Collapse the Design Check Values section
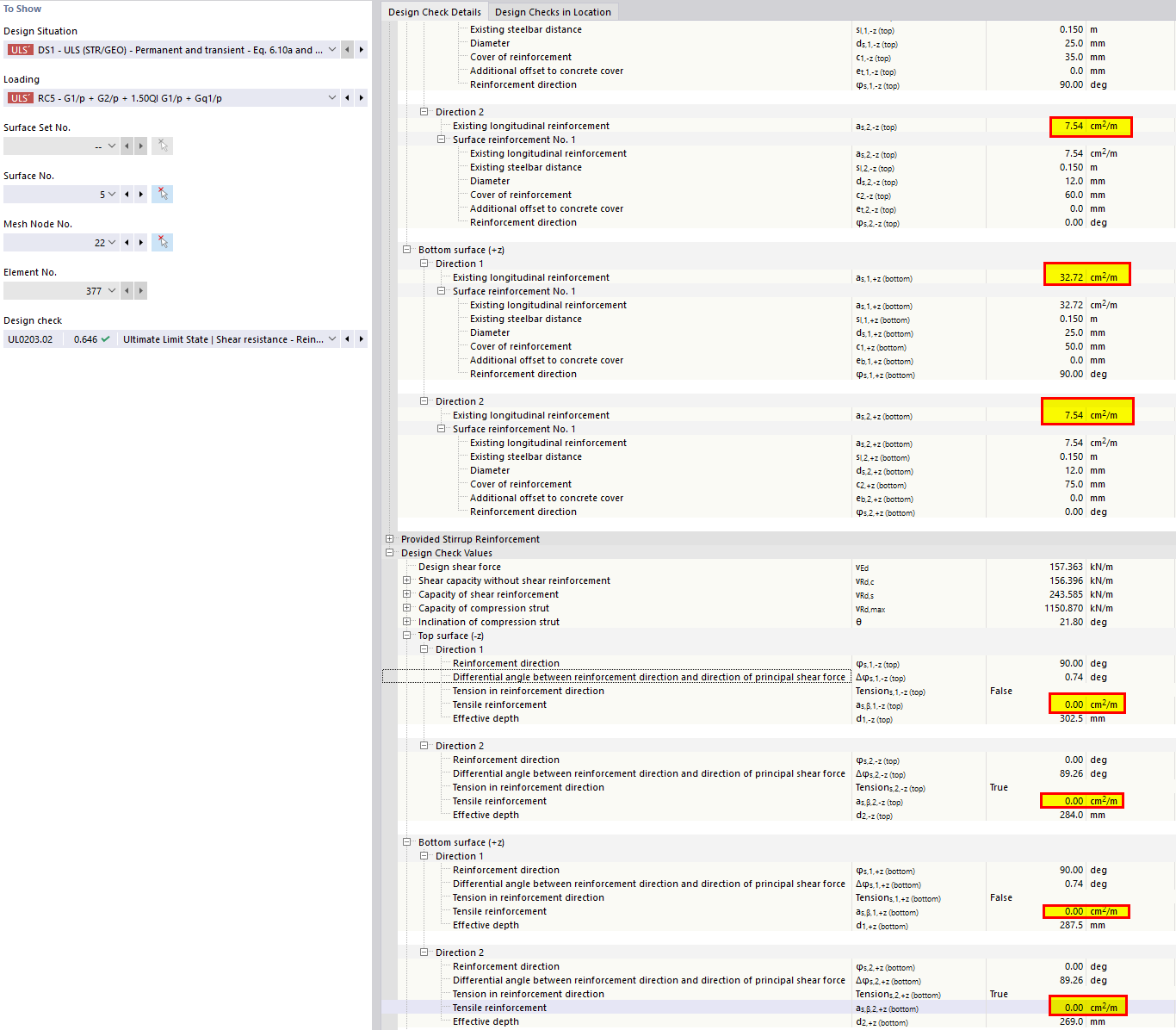The image size is (1176, 1030). click(390, 553)
